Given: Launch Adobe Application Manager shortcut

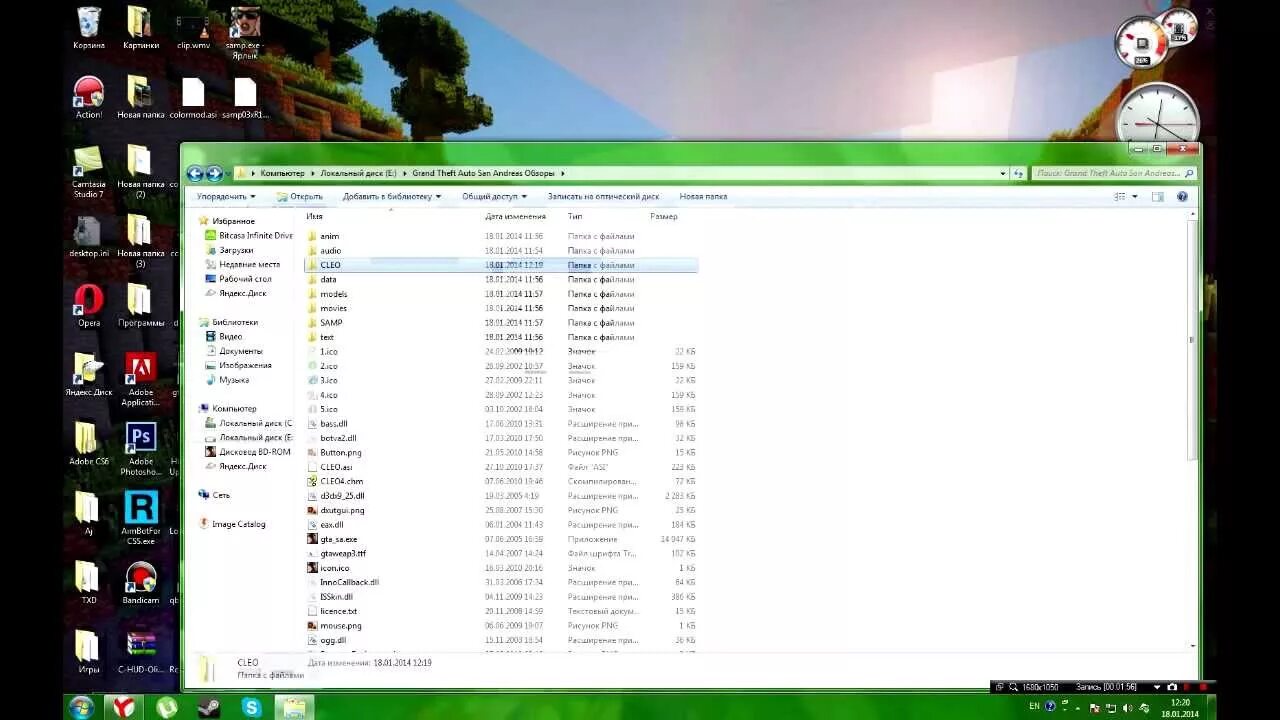Looking at the screenshot, I should pyautogui.click(x=140, y=380).
